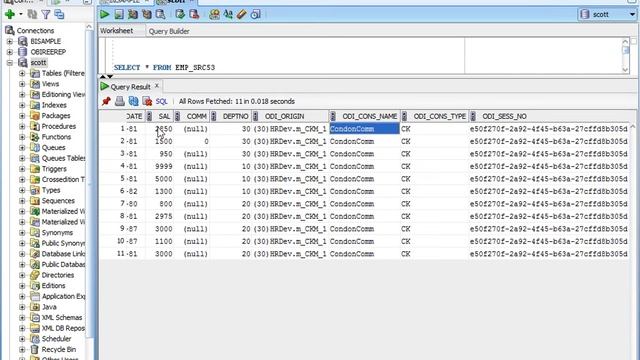Click the highlighted CondonComm cell in row 1
Image resolution: width=640 pixels, height=360 pixels.
(364, 129)
